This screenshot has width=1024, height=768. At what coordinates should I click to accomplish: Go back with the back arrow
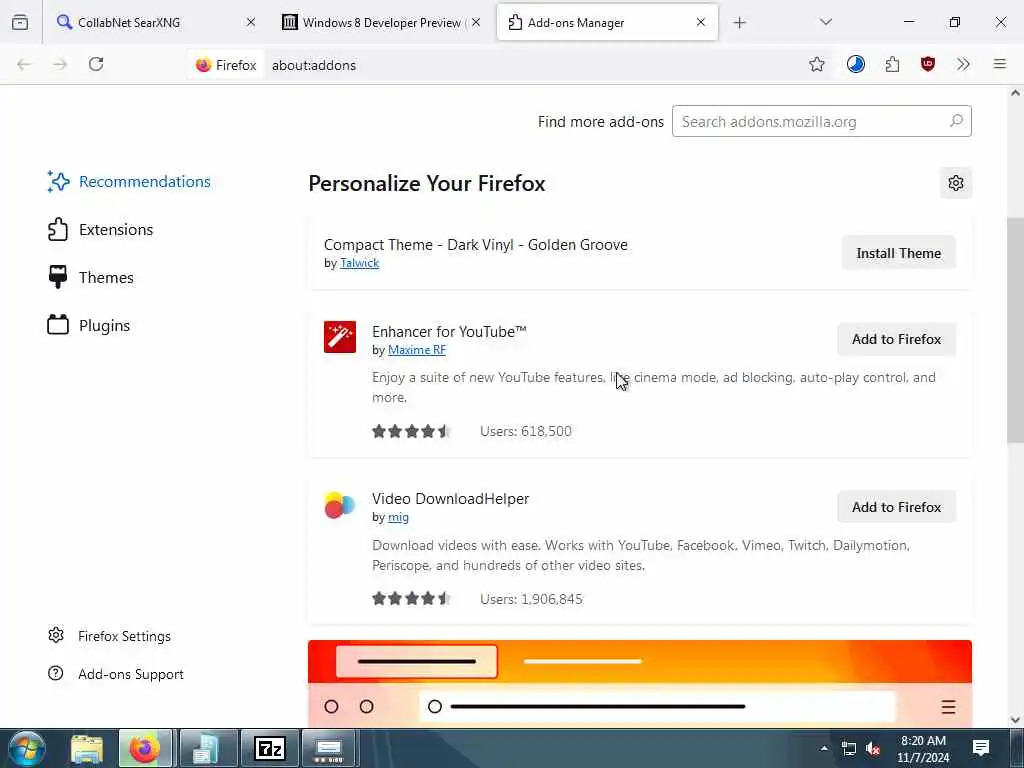click(24, 64)
